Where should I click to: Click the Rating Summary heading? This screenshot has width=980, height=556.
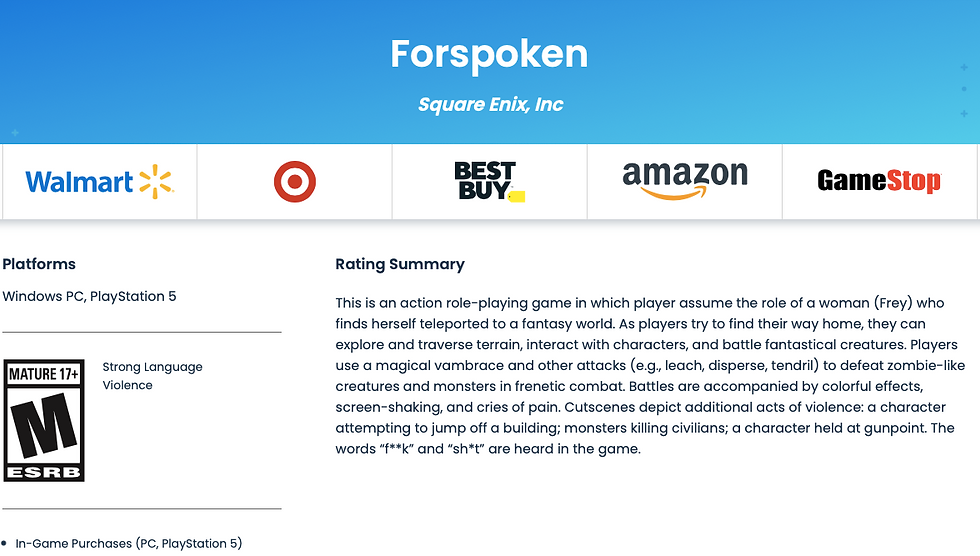pyautogui.click(x=400, y=264)
